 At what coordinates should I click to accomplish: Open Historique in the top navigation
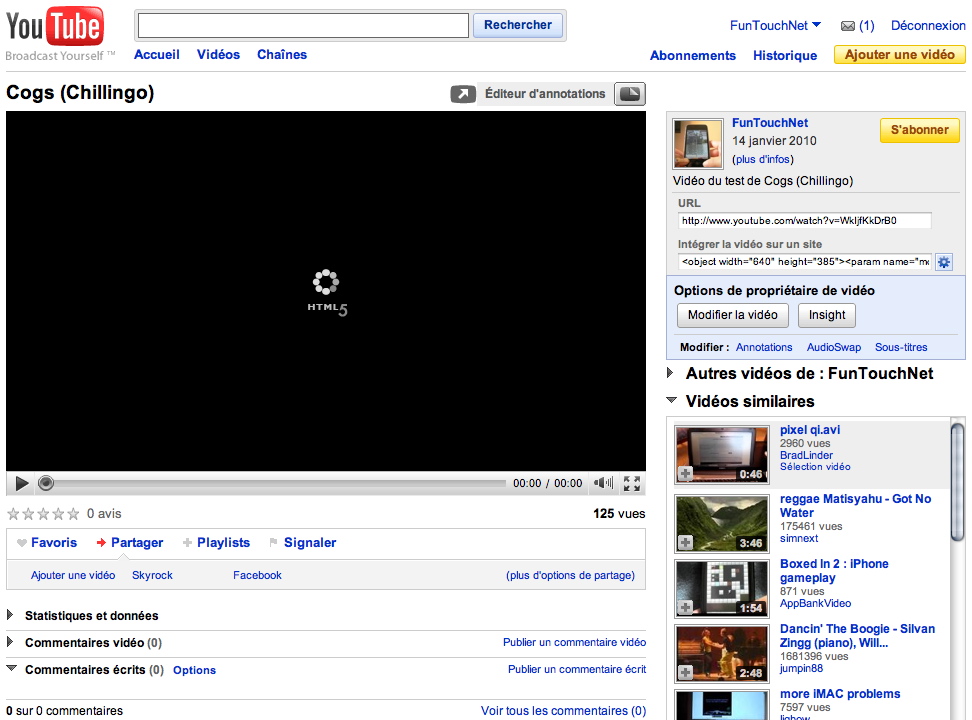point(785,56)
